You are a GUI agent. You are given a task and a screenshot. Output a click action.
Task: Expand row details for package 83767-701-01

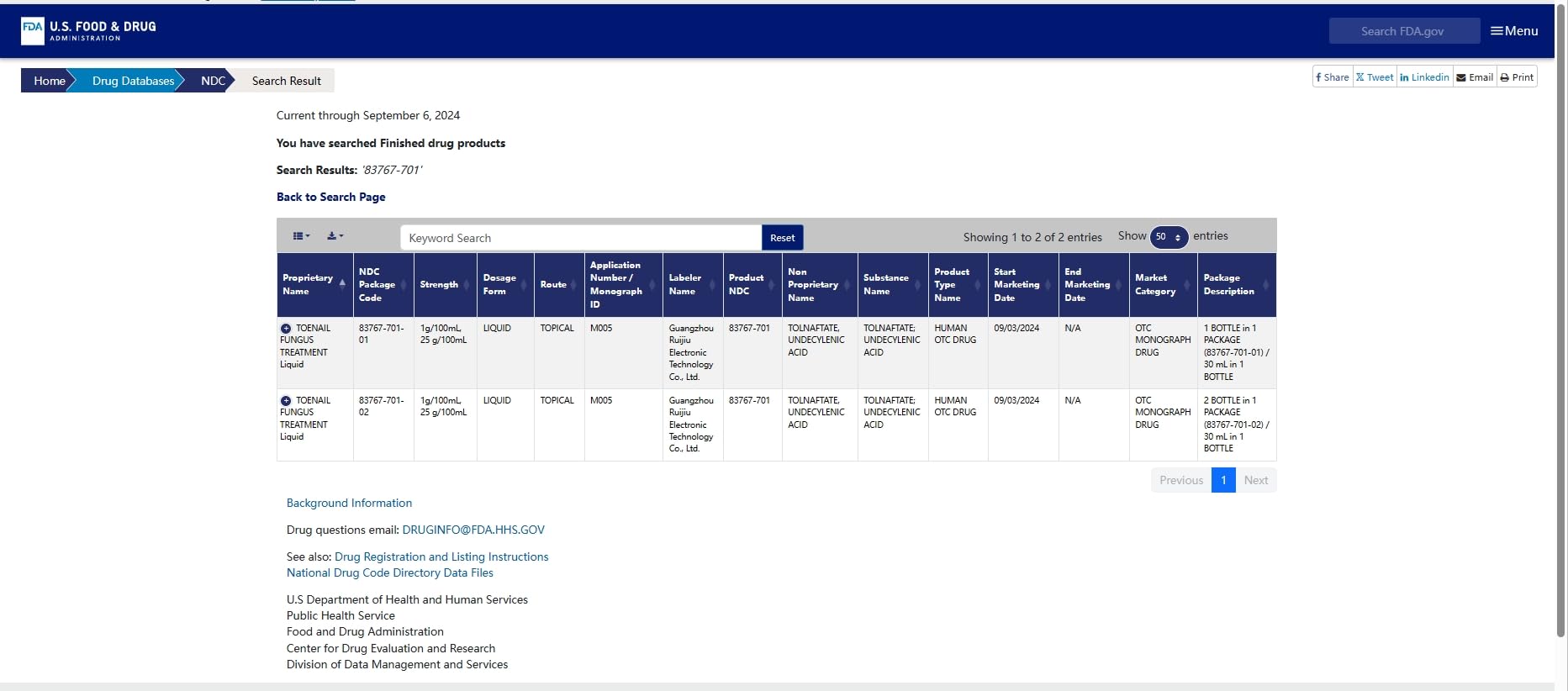point(286,329)
